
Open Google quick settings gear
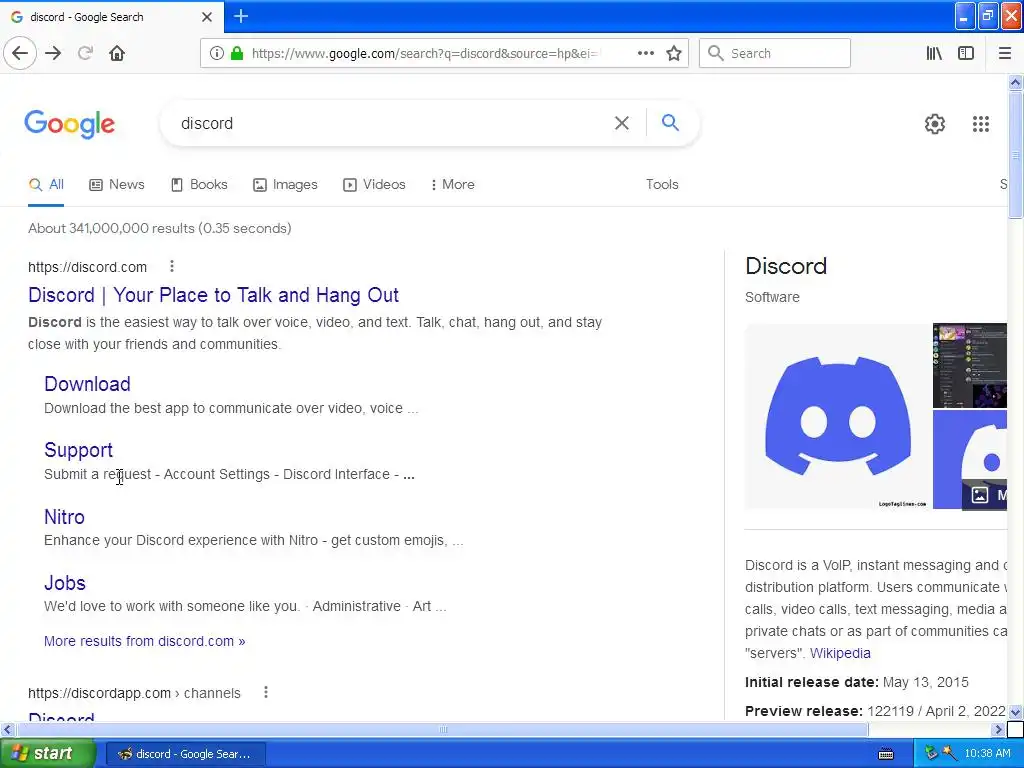click(x=935, y=123)
